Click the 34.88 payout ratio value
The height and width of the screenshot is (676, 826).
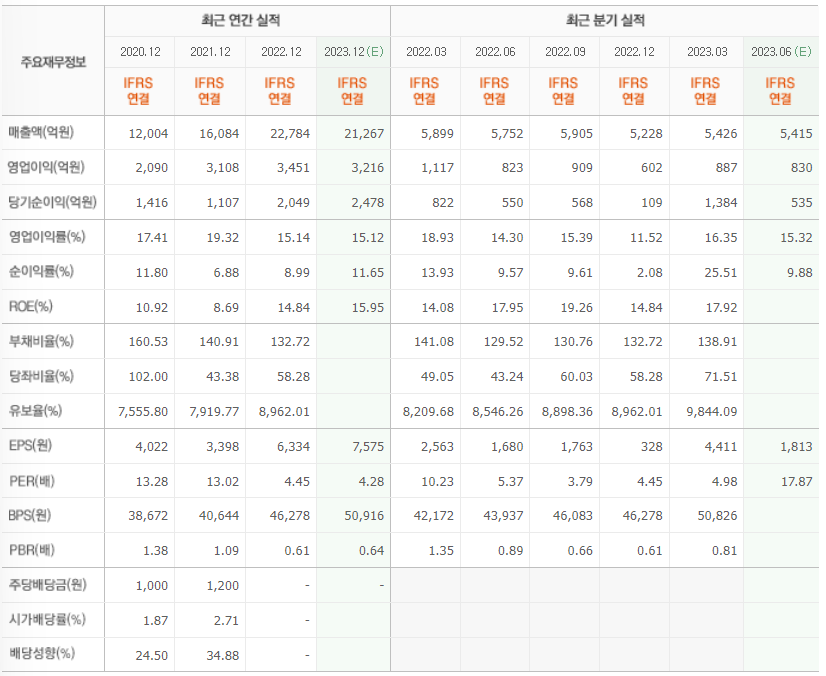click(x=222, y=655)
